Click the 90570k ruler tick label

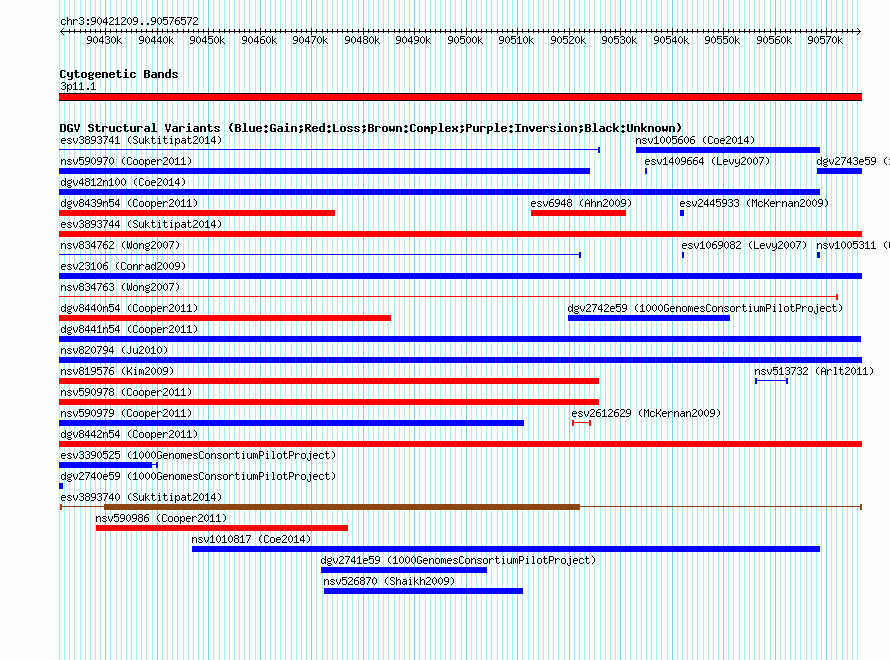click(x=825, y=40)
